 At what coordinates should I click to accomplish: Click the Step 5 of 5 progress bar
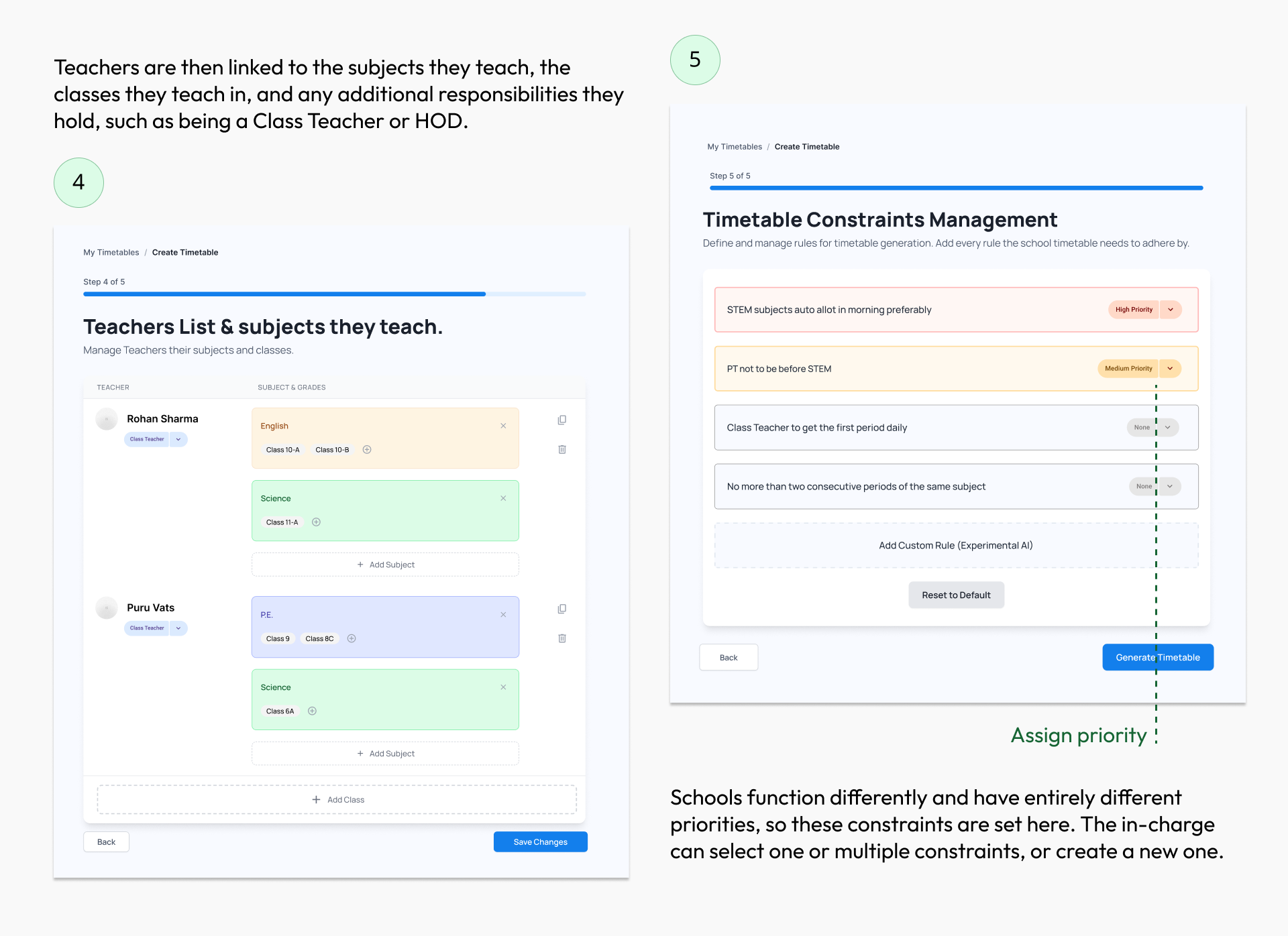(x=956, y=188)
